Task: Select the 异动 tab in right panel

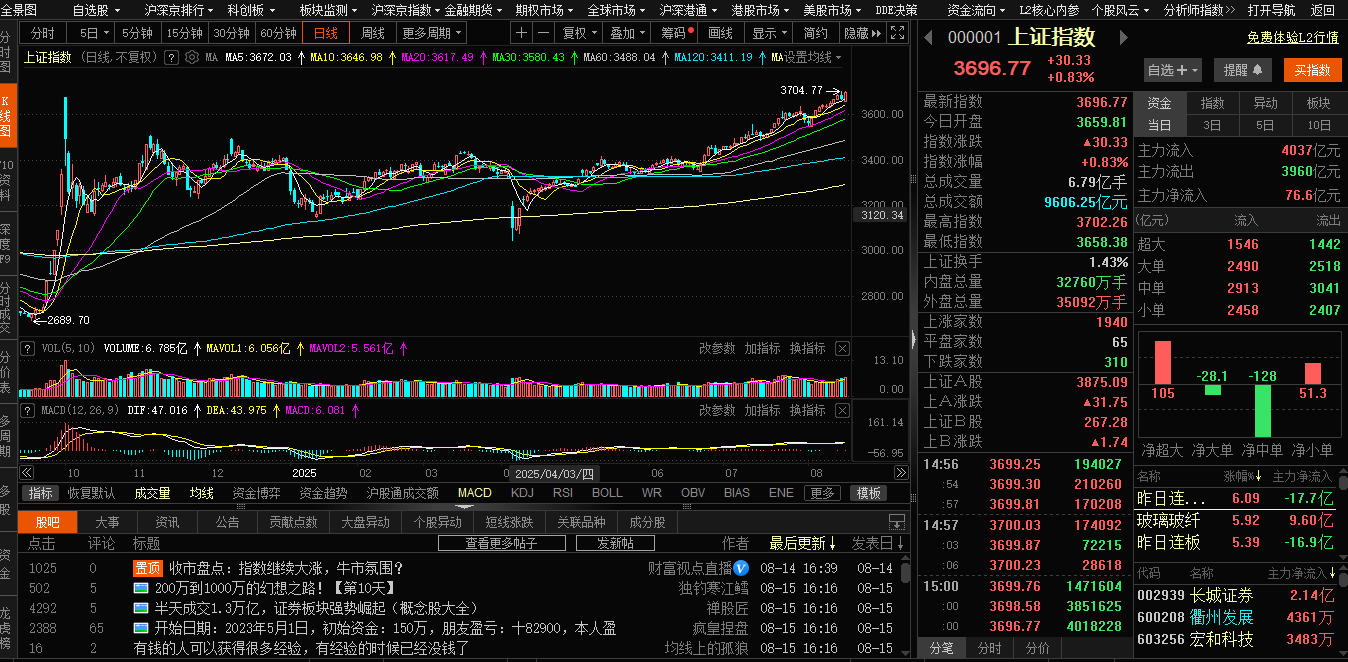Action: (x=1265, y=103)
